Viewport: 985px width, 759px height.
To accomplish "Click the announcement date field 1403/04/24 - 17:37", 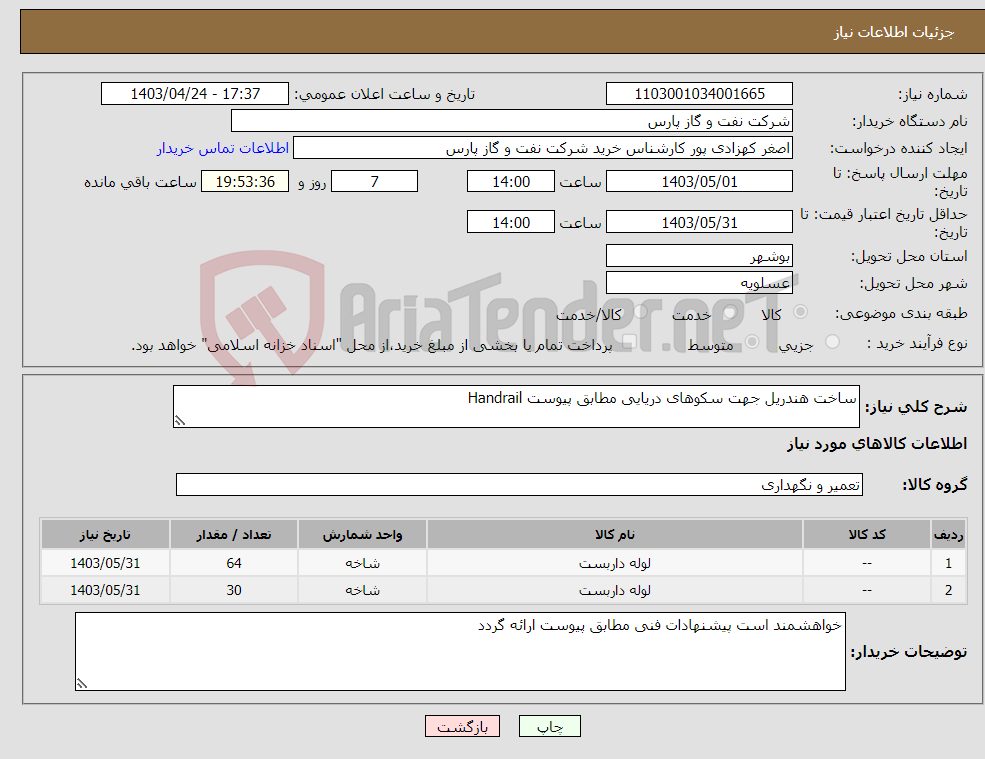I will tap(195, 94).
